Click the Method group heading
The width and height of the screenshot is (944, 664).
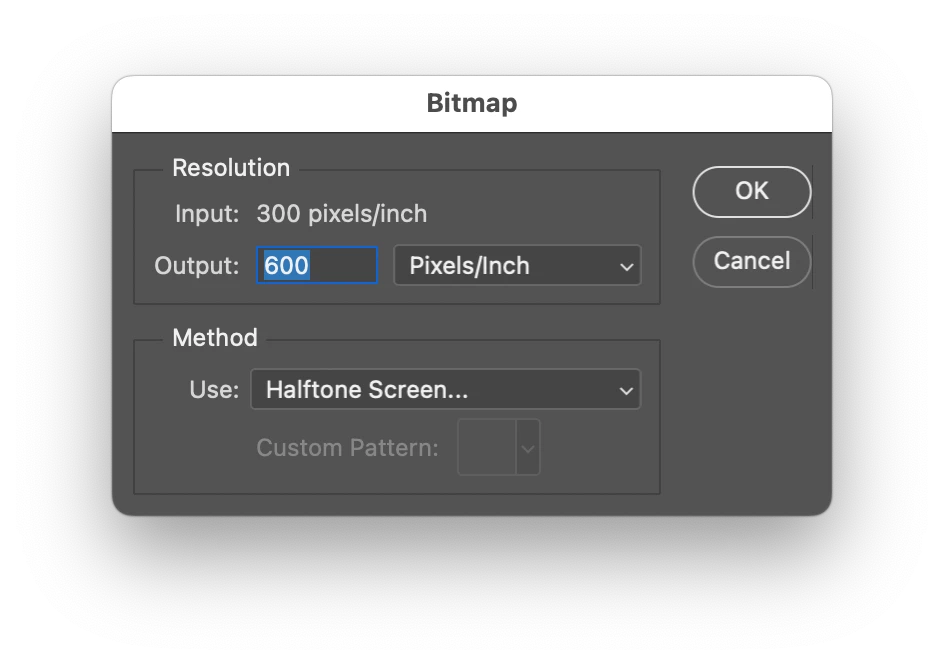click(215, 338)
